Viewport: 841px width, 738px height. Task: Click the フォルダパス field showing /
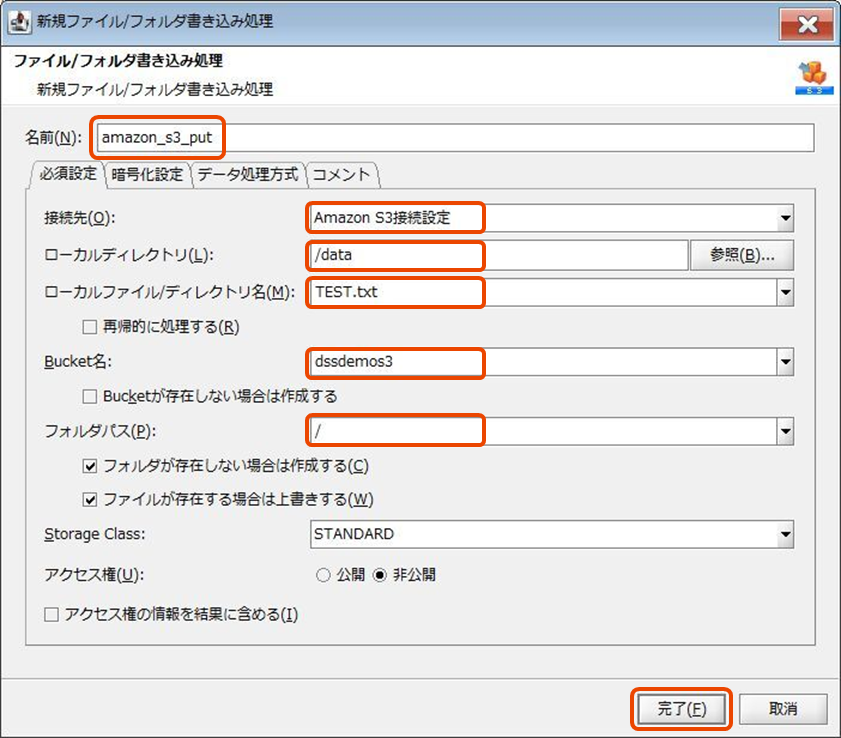point(543,432)
